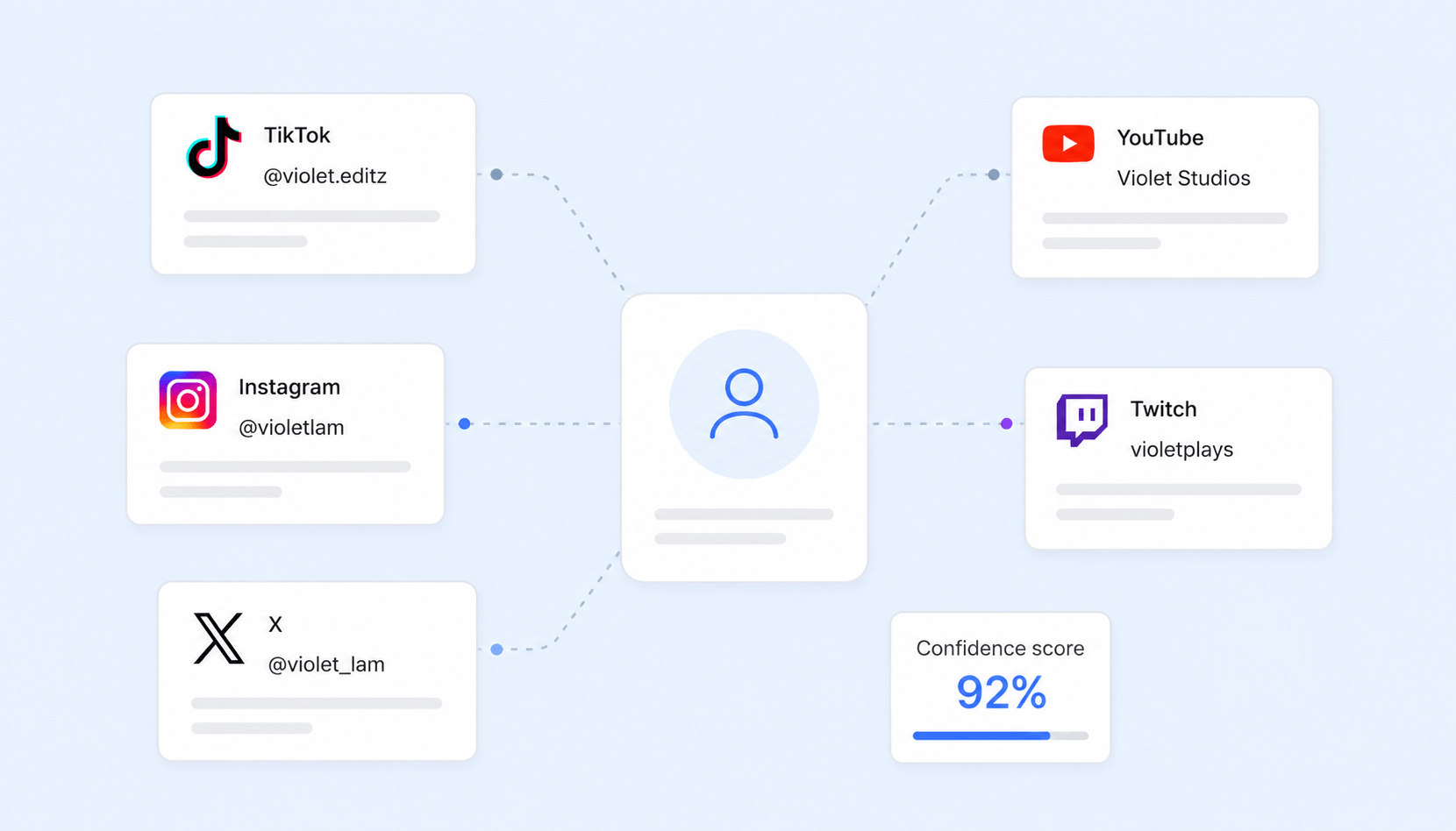This screenshot has width=1456, height=831.
Task: Click the @violet.editz handle
Action: point(325,175)
